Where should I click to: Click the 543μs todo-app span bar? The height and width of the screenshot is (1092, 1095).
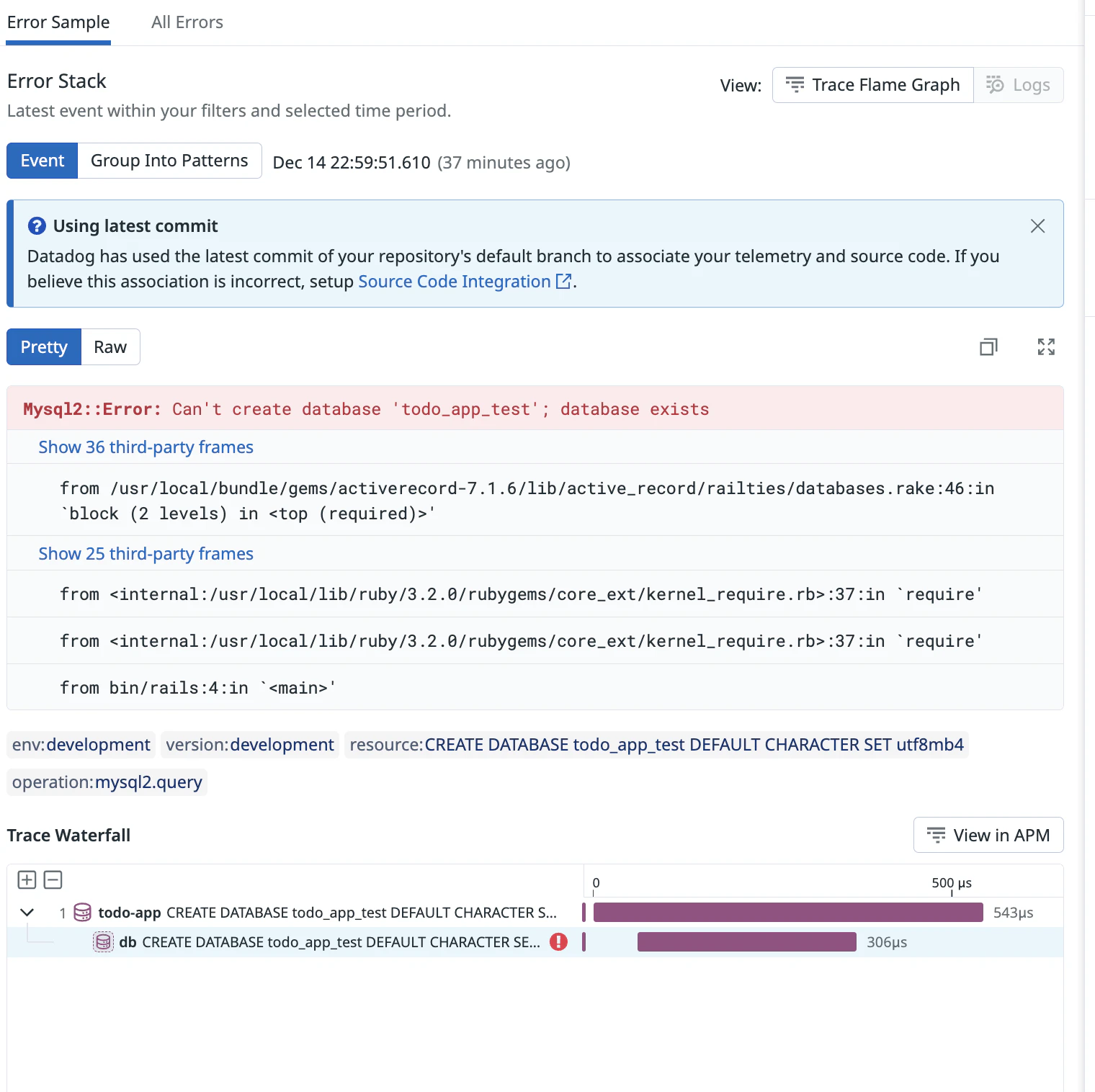[788, 913]
